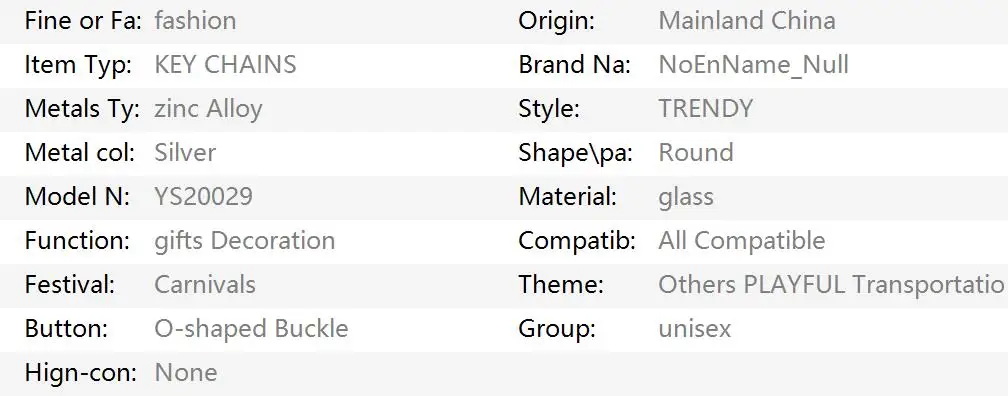Click the 'None' Hign-con value
The image size is (1008, 396).
pos(186,372)
